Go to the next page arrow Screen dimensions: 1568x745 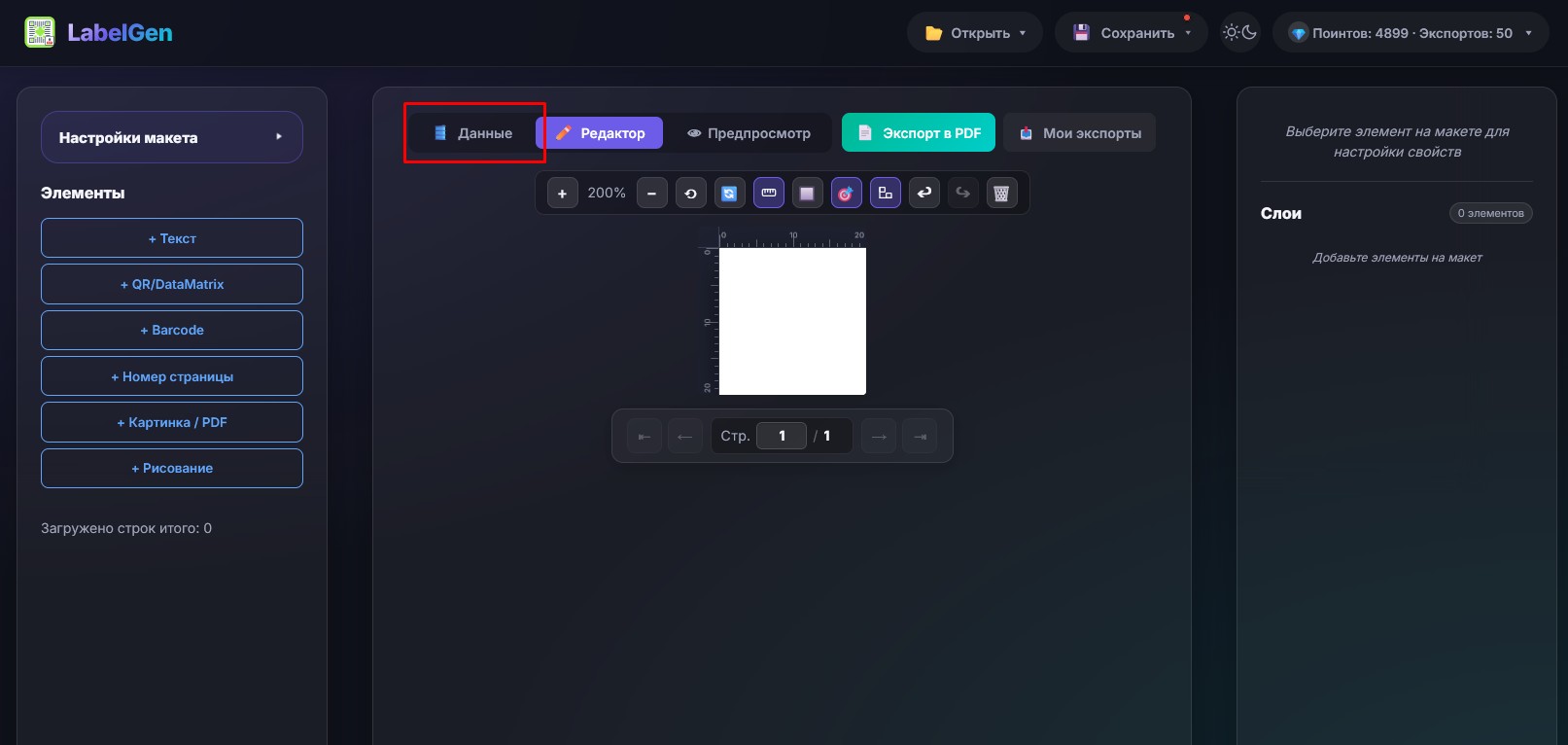click(x=879, y=437)
